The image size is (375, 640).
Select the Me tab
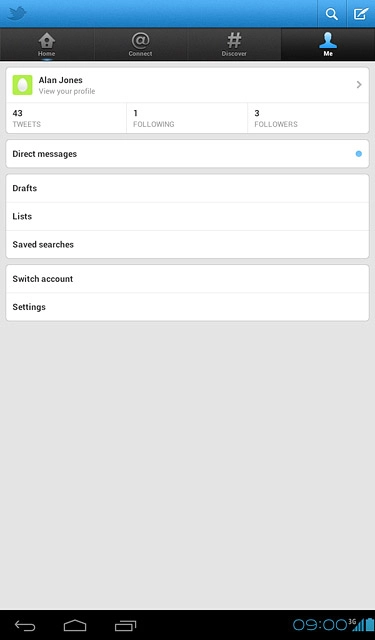tap(328, 44)
